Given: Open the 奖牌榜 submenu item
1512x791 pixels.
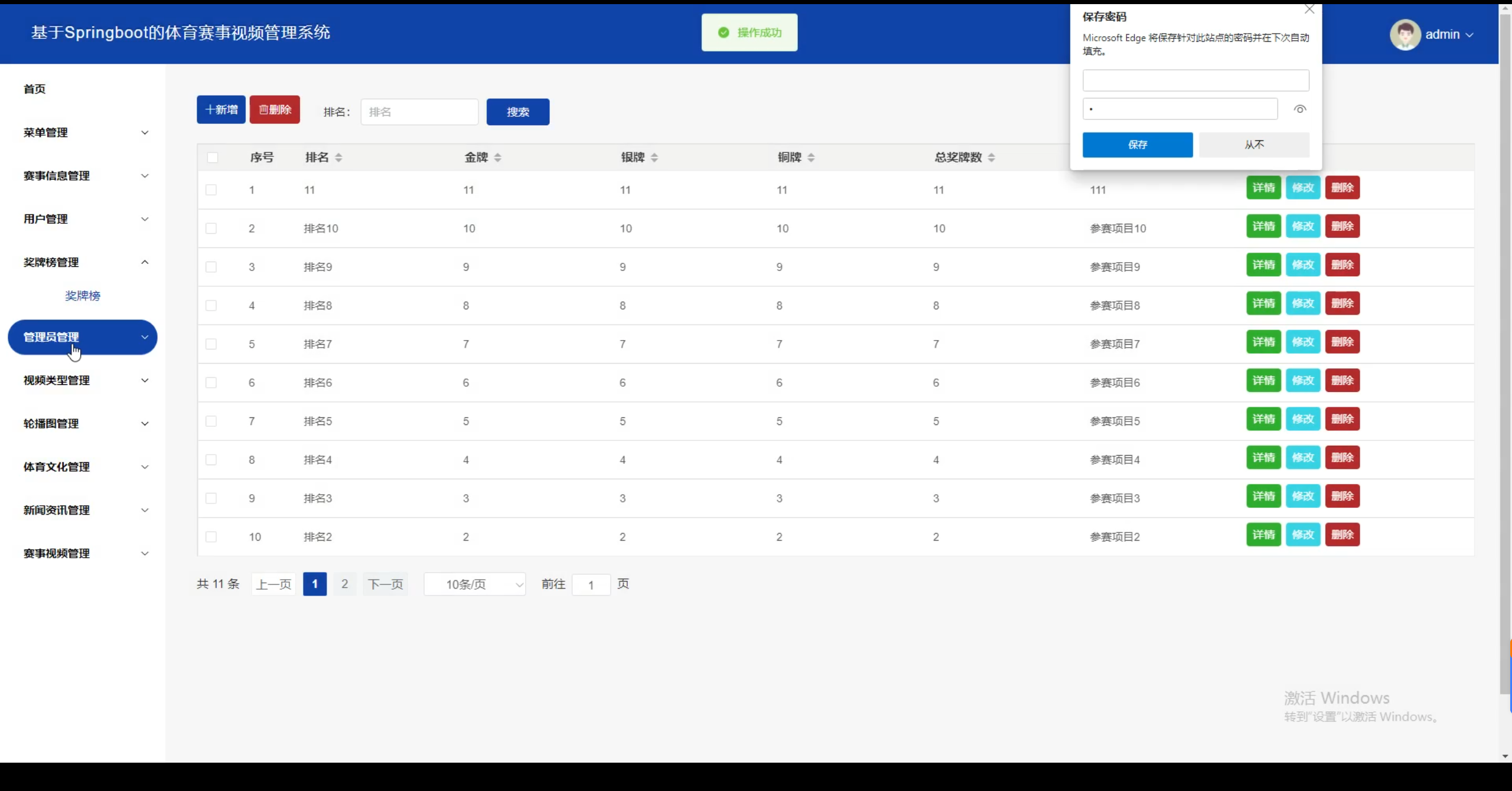Looking at the screenshot, I should pos(83,296).
